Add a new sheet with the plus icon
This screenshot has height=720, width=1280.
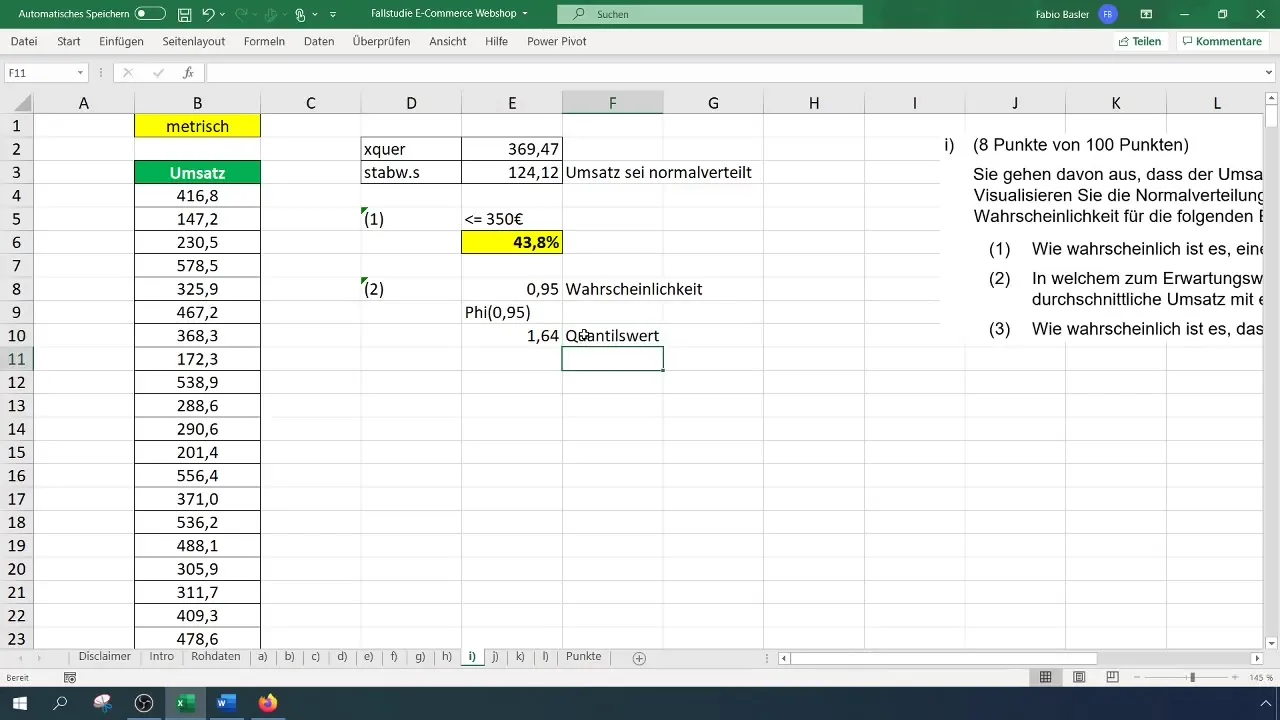pos(639,658)
